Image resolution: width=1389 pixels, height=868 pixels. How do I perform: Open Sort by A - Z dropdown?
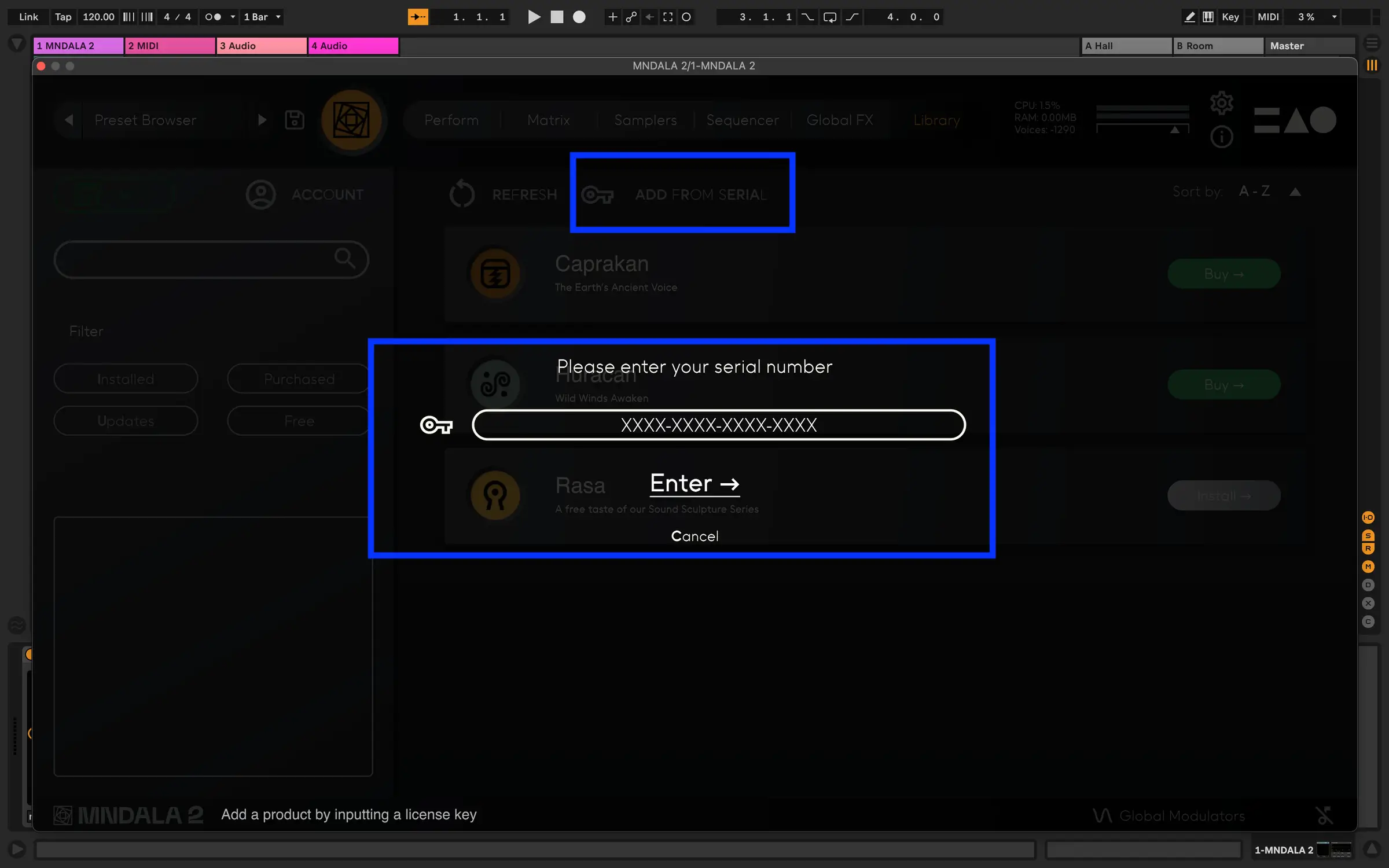click(1255, 192)
